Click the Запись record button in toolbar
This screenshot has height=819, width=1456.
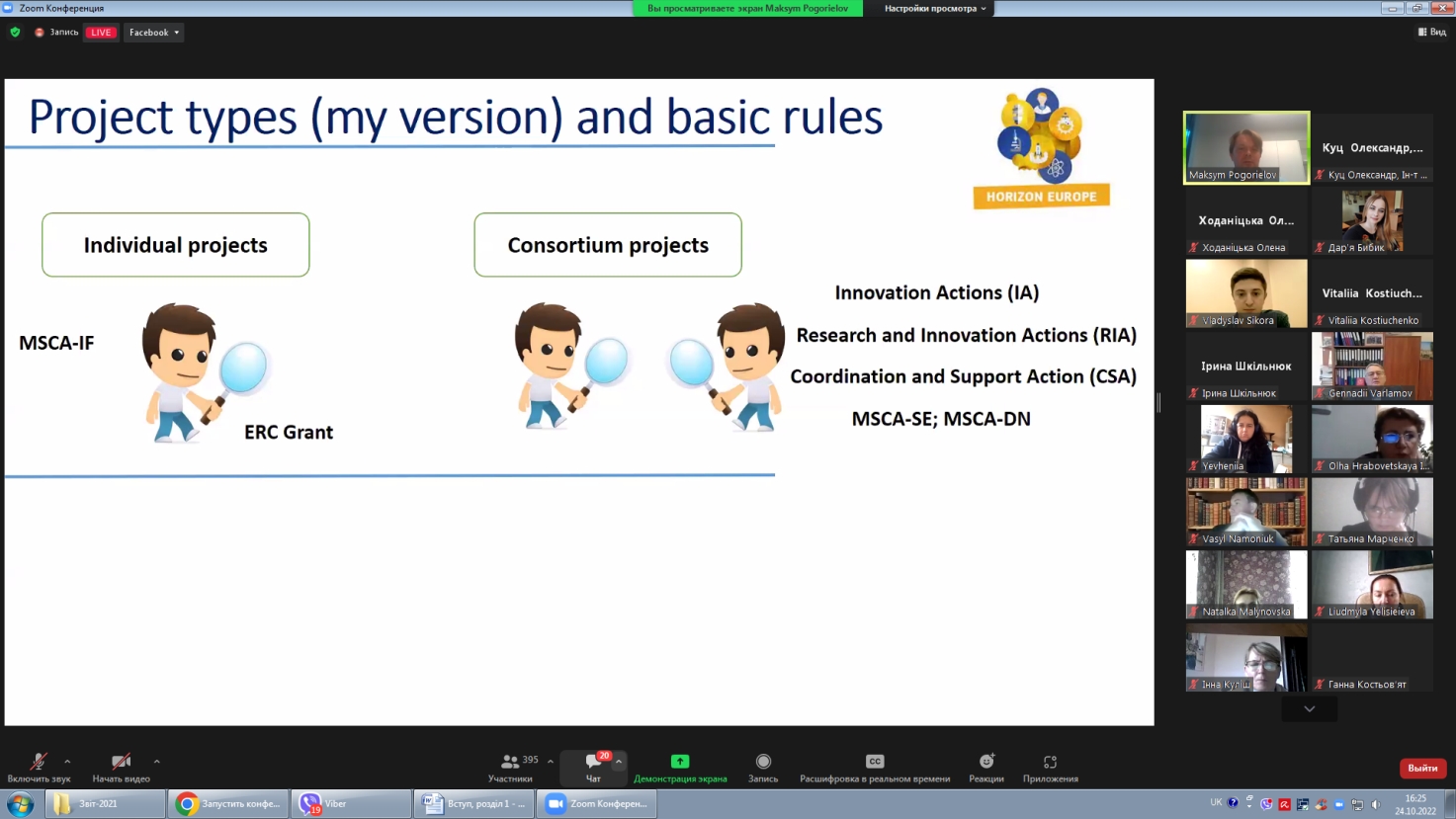(x=762, y=767)
